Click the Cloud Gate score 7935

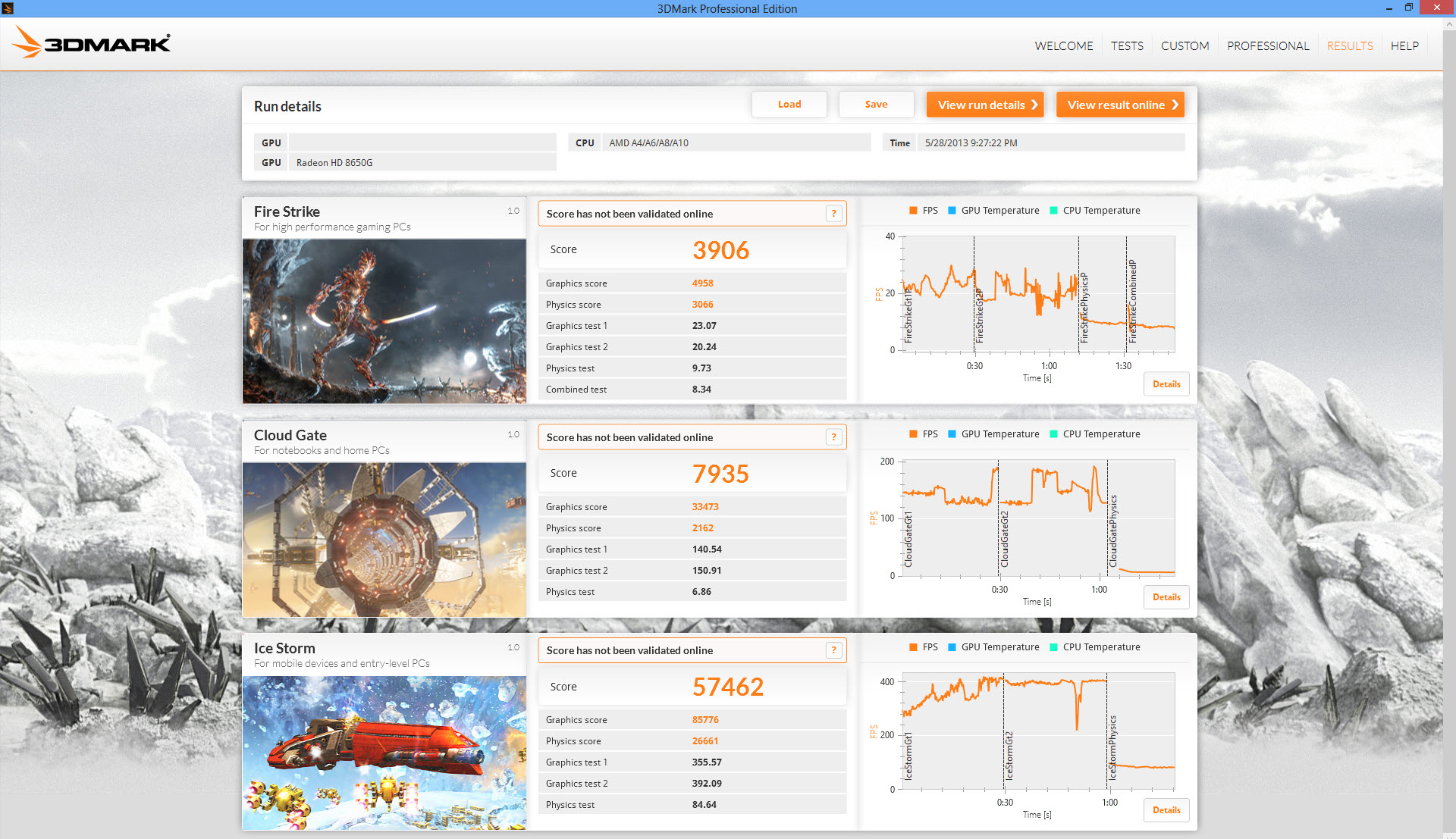tap(720, 474)
